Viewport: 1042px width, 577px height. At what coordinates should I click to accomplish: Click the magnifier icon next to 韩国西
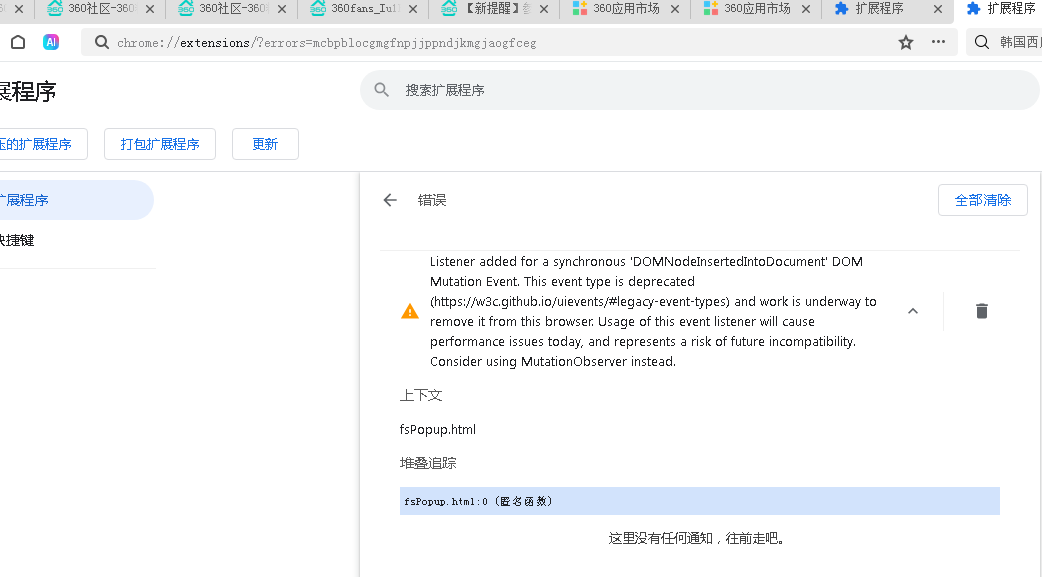pyautogui.click(x=984, y=43)
